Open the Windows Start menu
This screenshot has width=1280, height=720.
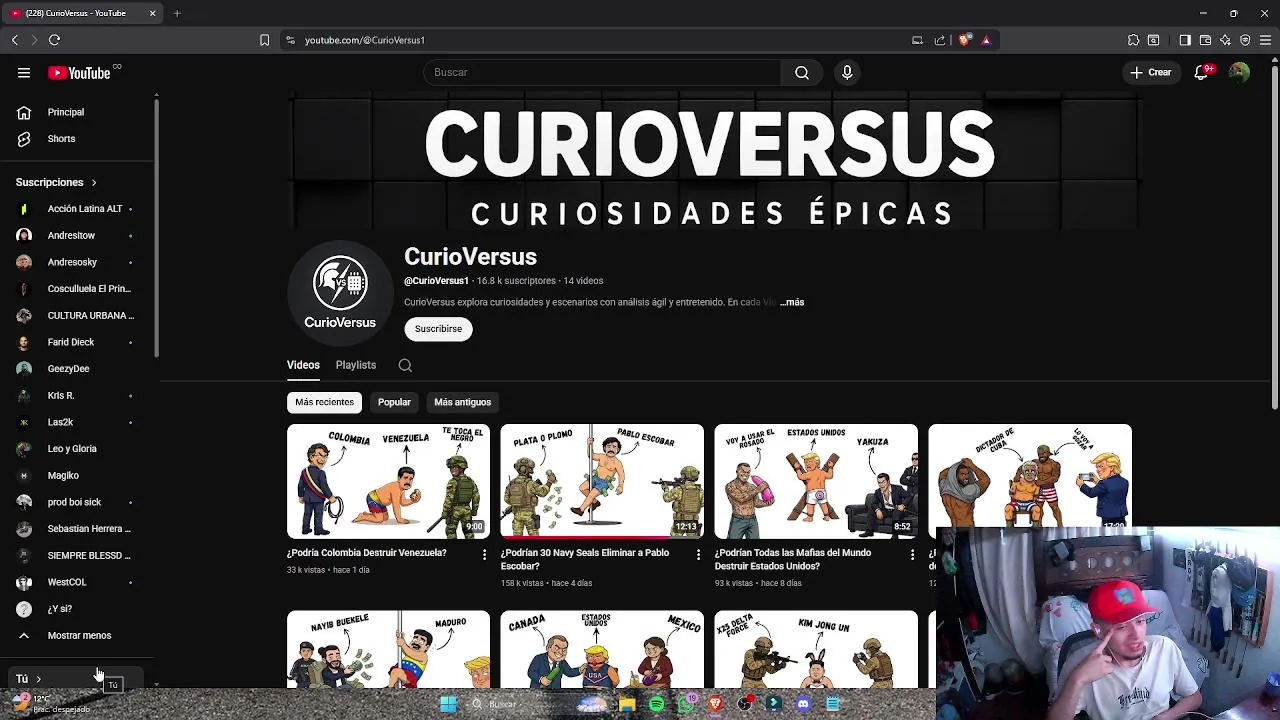pyautogui.click(x=448, y=704)
